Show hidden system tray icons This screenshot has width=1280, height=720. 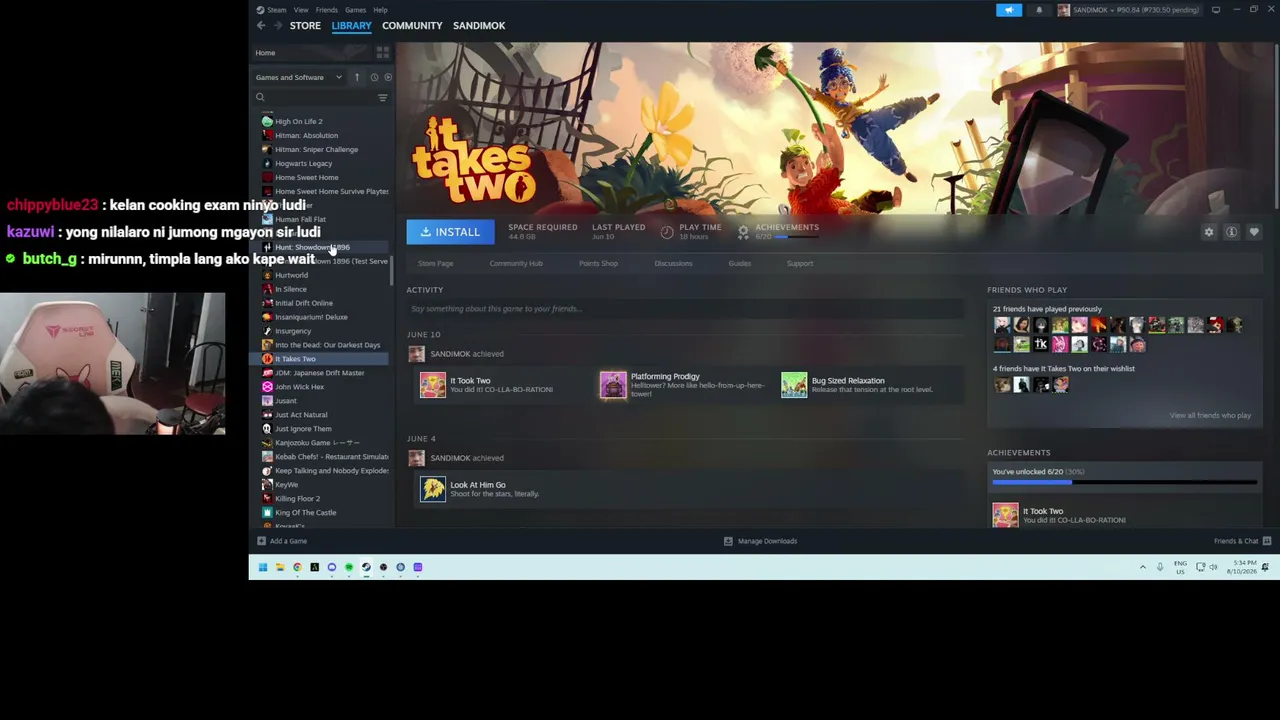[x=1142, y=567]
